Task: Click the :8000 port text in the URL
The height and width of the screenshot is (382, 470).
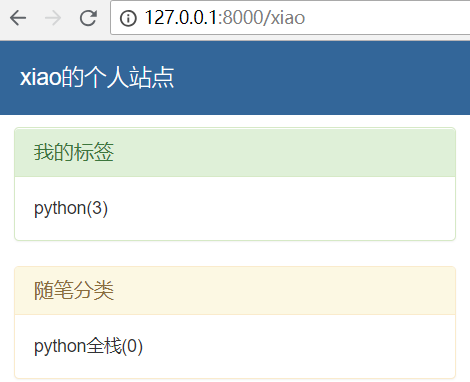Action: tap(240, 17)
